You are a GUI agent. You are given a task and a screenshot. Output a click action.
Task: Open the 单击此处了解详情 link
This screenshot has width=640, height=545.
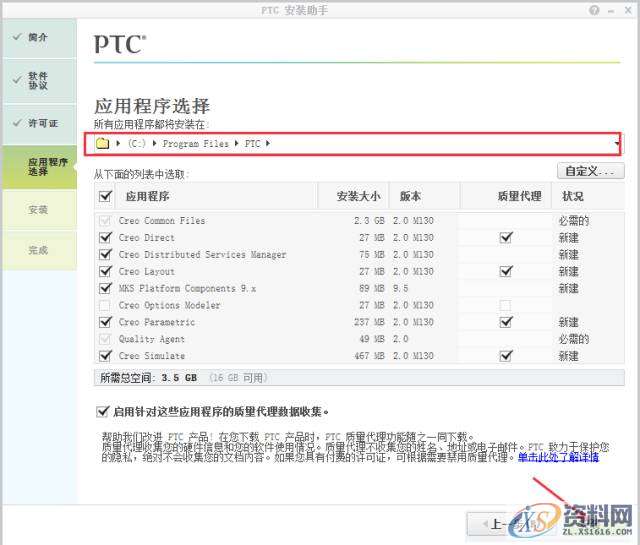pos(558,457)
